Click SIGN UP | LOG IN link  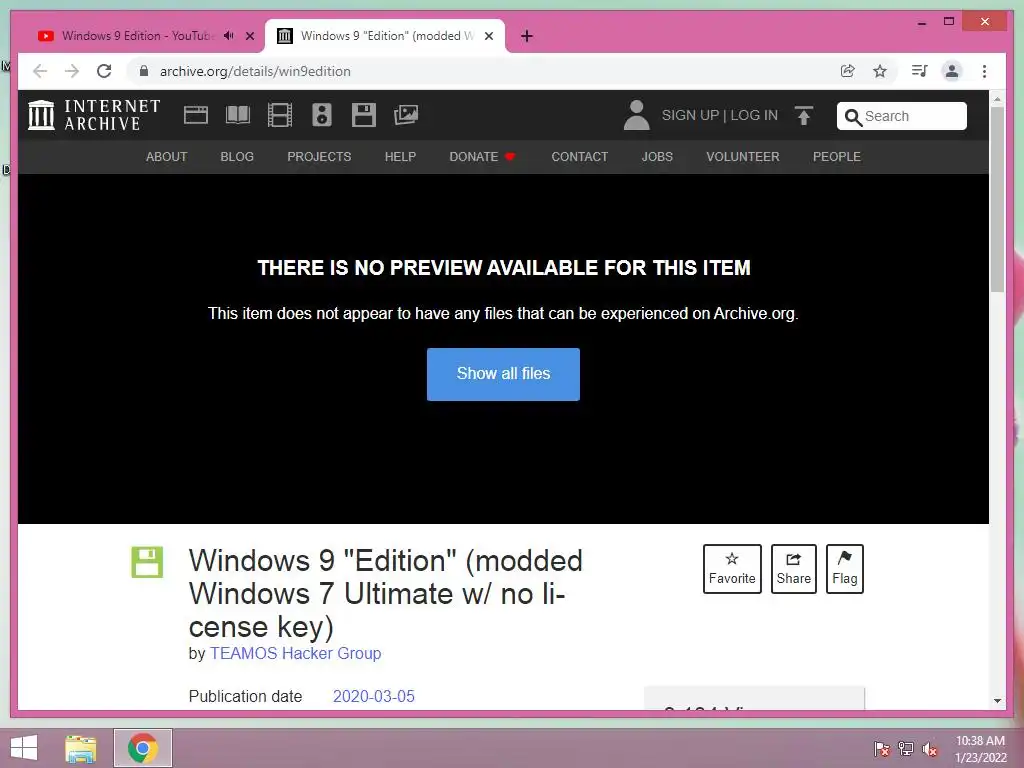[x=720, y=115]
